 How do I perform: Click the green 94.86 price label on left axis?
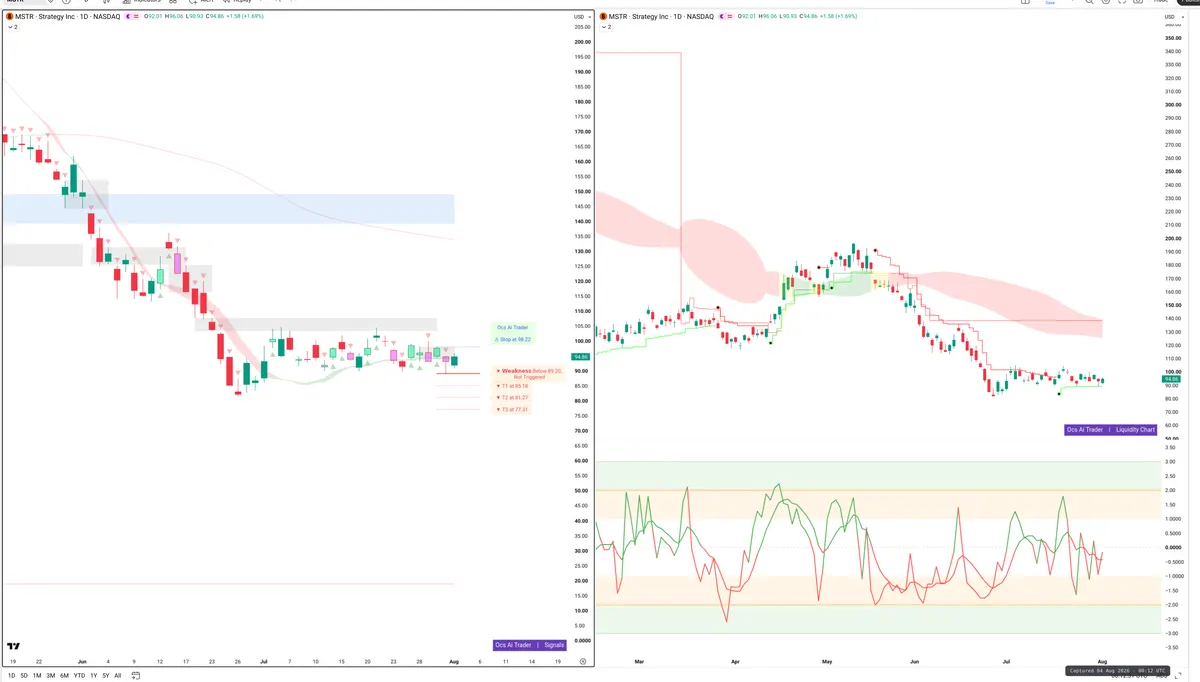[581, 356]
